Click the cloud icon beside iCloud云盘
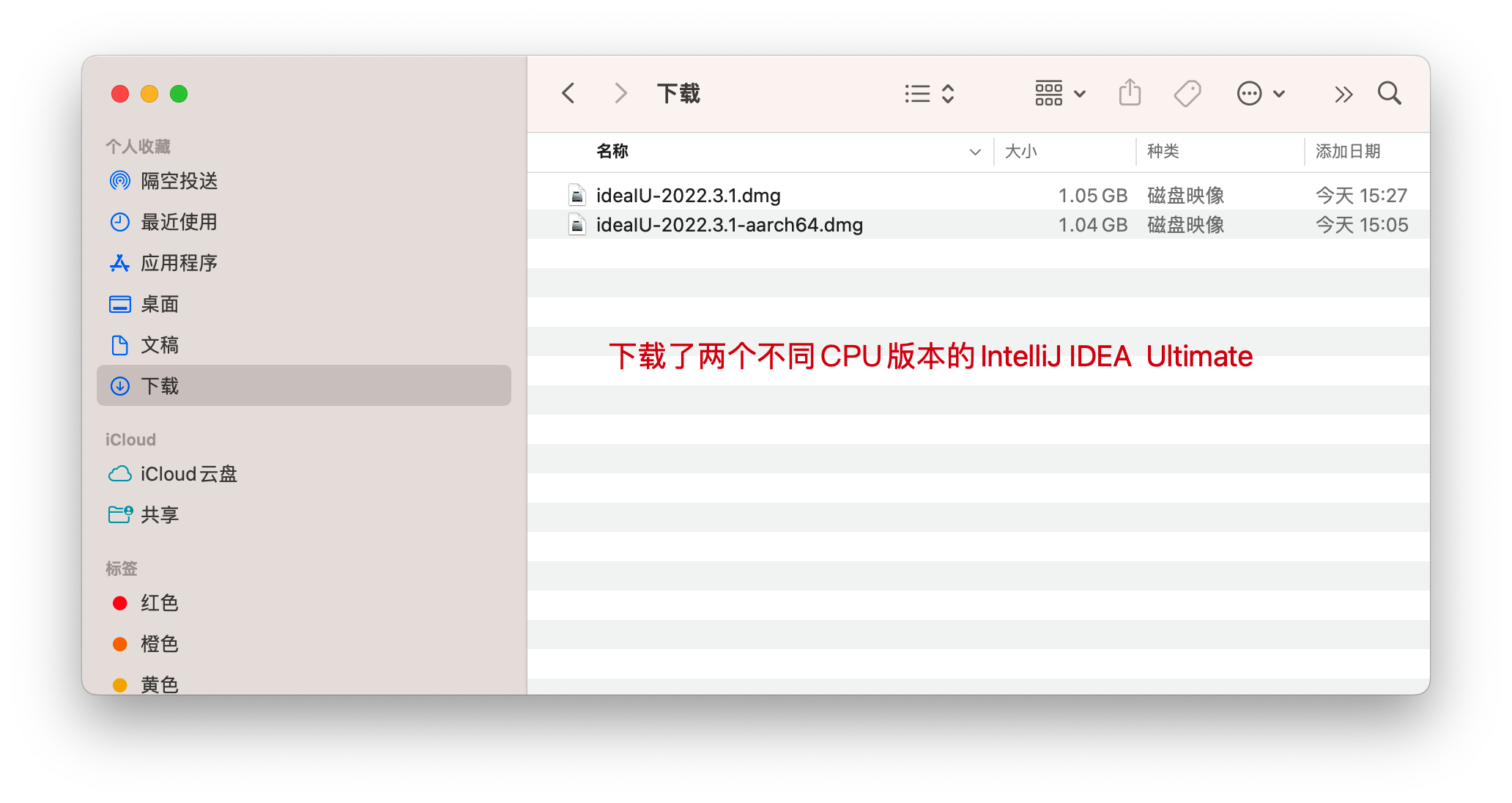Screen dimensions: 1512x803 (120, 474)
